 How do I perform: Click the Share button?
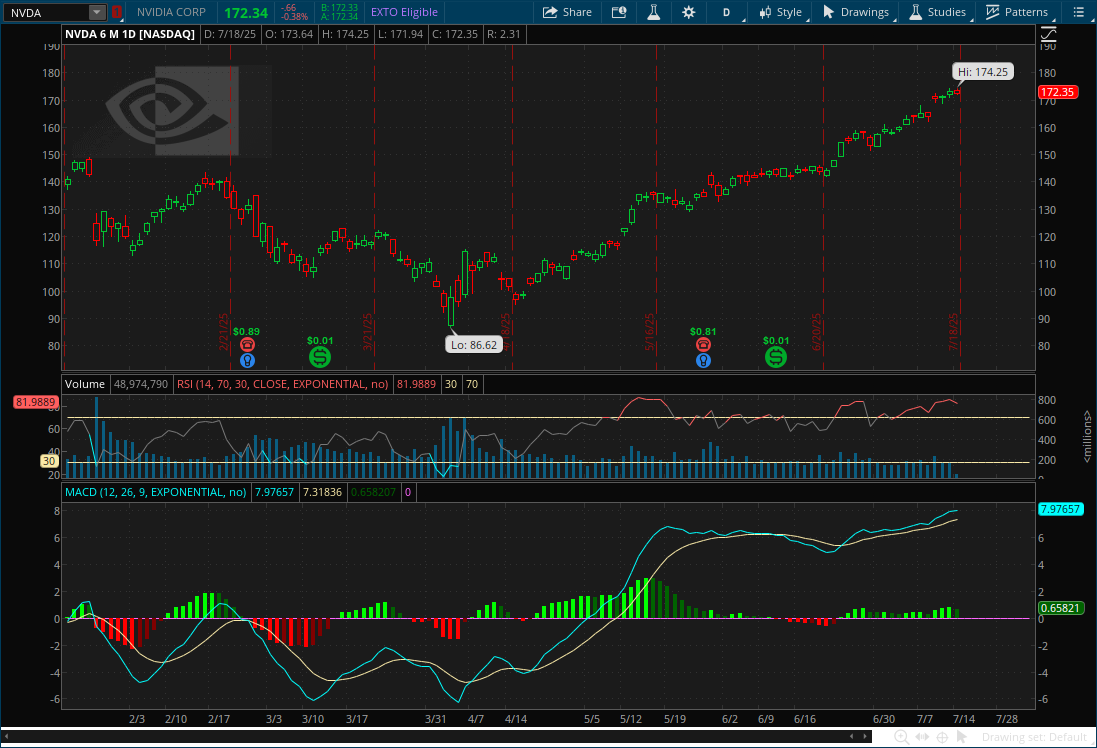coord(567,12)
